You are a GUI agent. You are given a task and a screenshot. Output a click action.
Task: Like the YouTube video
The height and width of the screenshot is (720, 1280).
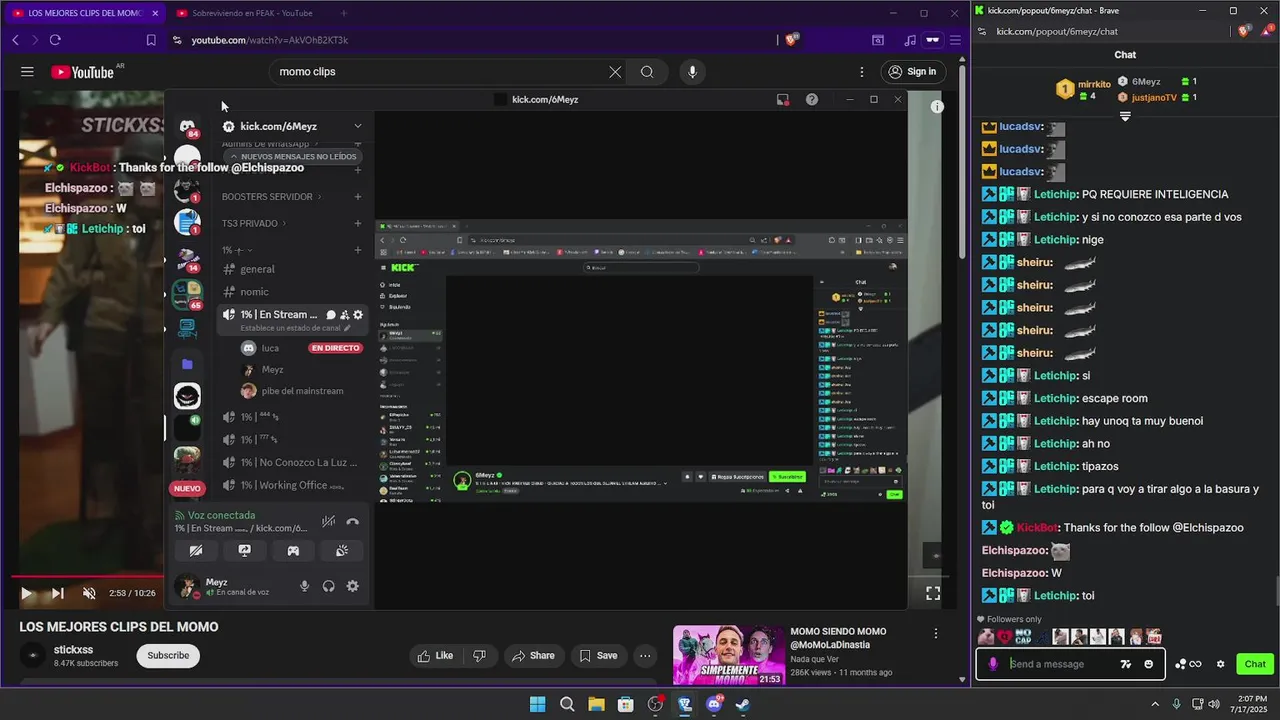[435, 656]
